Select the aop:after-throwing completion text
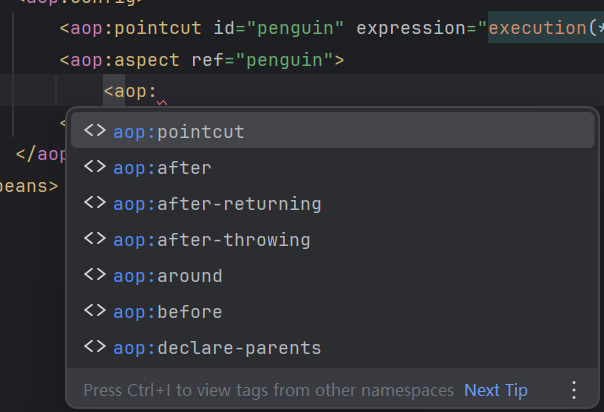604x412 pixels. tap(212, 240)
